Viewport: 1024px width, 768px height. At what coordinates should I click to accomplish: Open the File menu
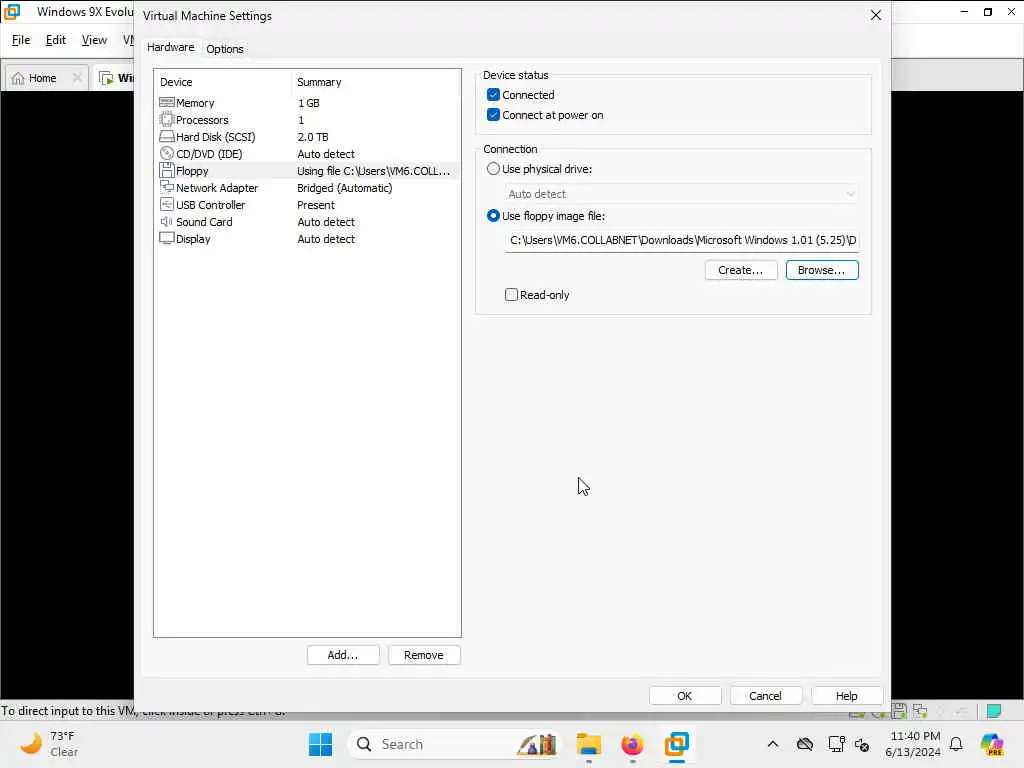(x=21, y=40)
